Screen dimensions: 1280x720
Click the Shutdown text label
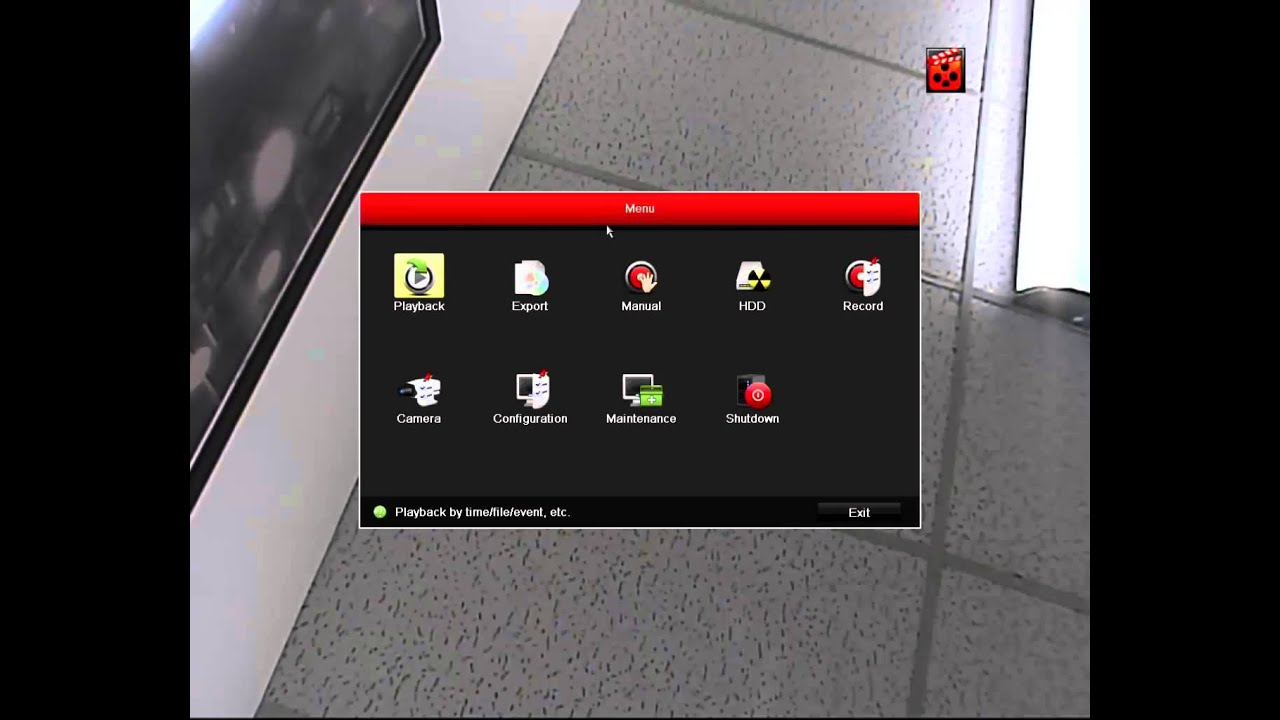point(752,419)
